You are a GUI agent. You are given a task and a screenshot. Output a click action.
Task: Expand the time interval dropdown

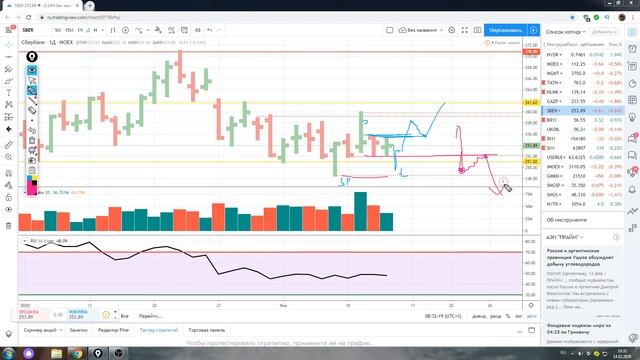pos(102,30)
